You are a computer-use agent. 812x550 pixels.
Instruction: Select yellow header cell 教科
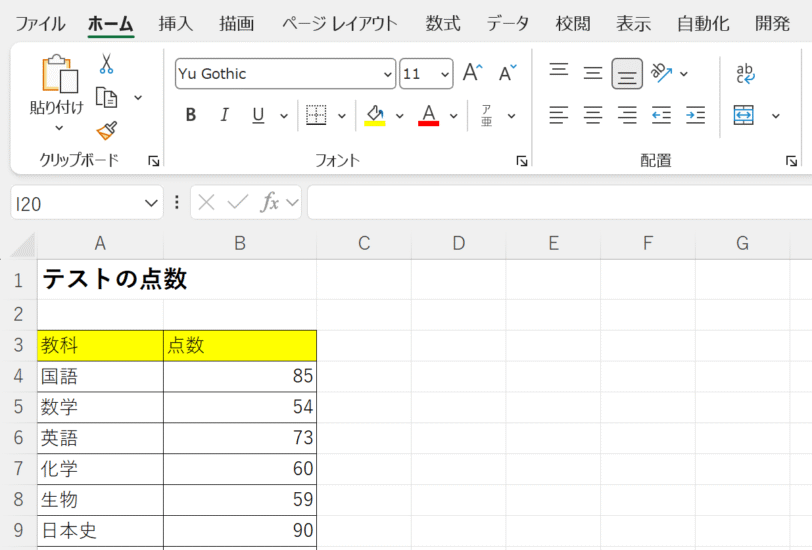(x=100, y=345)
